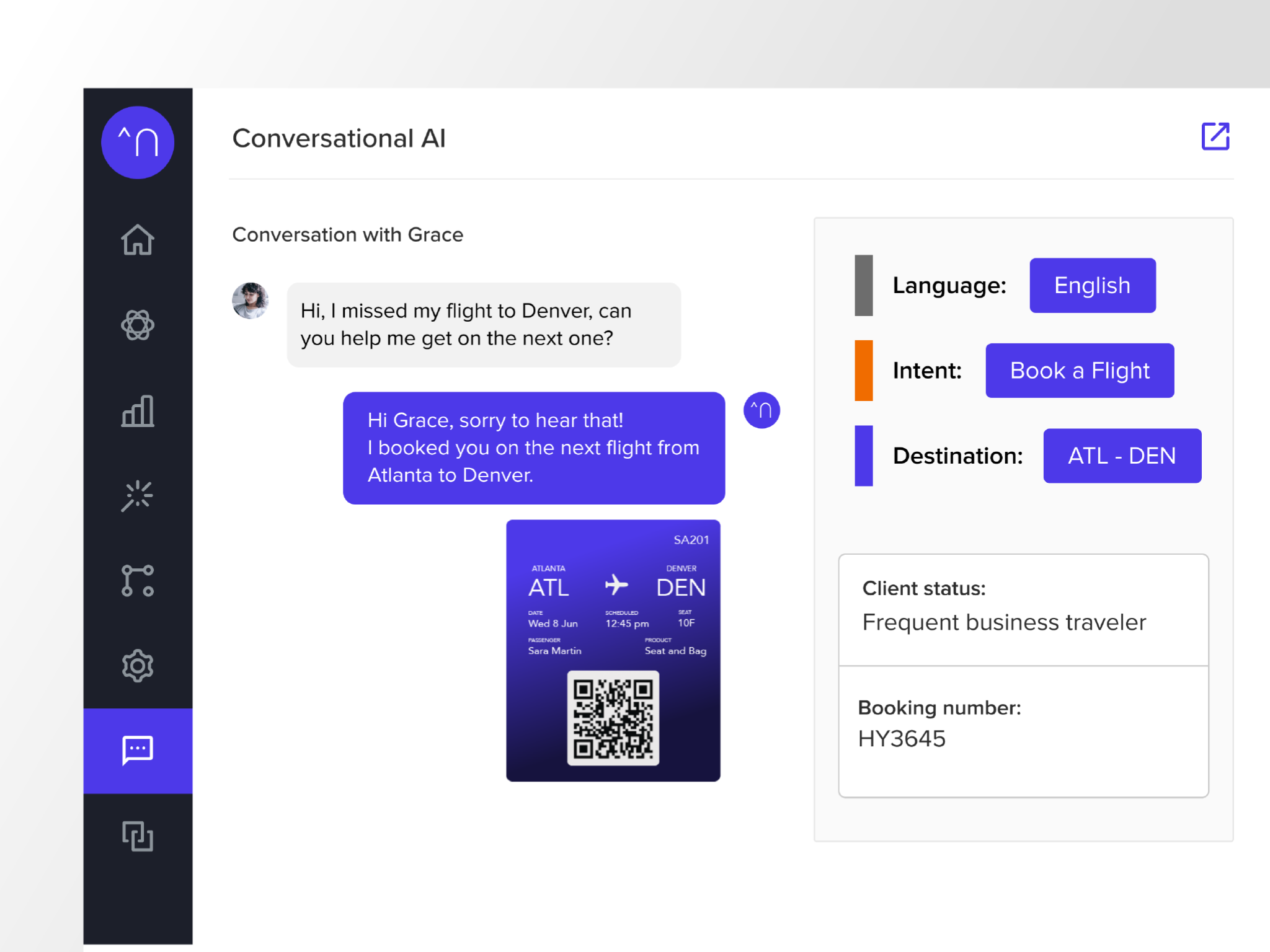The width and height of the screenshot is (1270, 952).
Task: Click the orange Intent color bar
Action: [x=863, y=371]
